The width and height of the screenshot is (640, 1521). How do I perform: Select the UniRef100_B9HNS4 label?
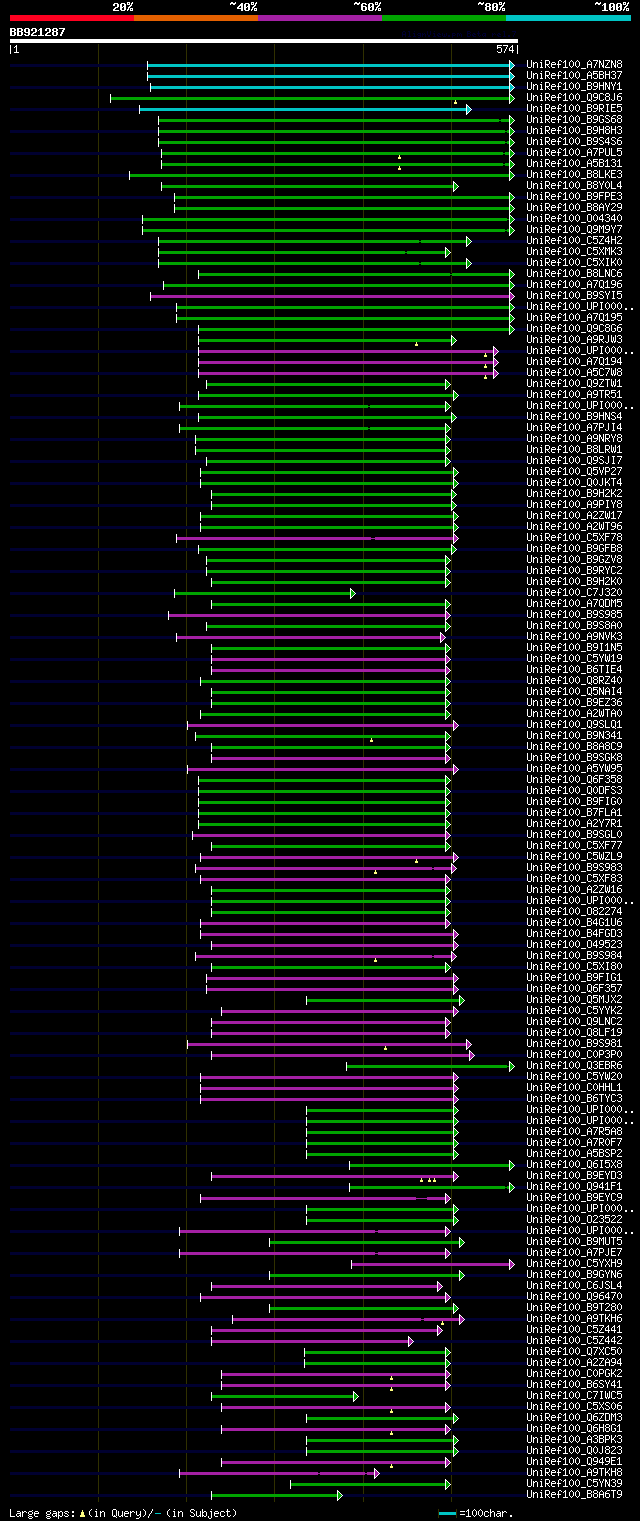(x=574, y=416)
